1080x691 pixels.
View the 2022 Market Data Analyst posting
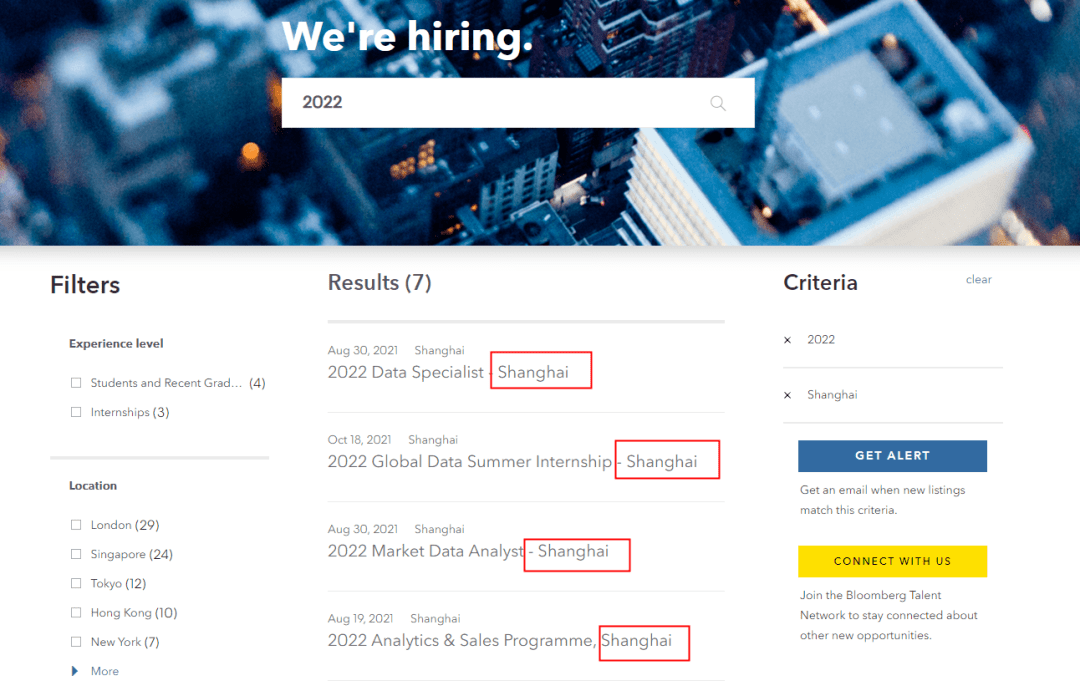(x=425, y=551)
